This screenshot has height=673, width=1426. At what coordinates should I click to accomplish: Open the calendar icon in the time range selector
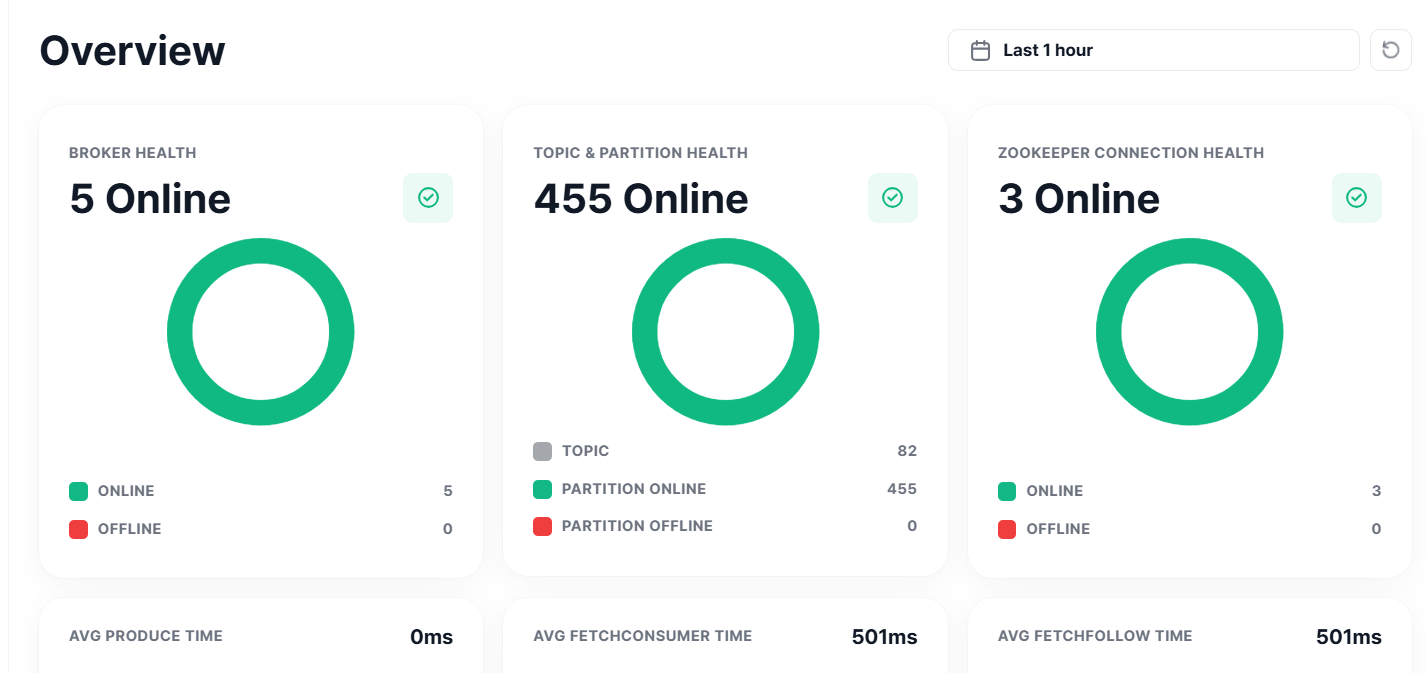pyautogui.click(x=980, y=49)
